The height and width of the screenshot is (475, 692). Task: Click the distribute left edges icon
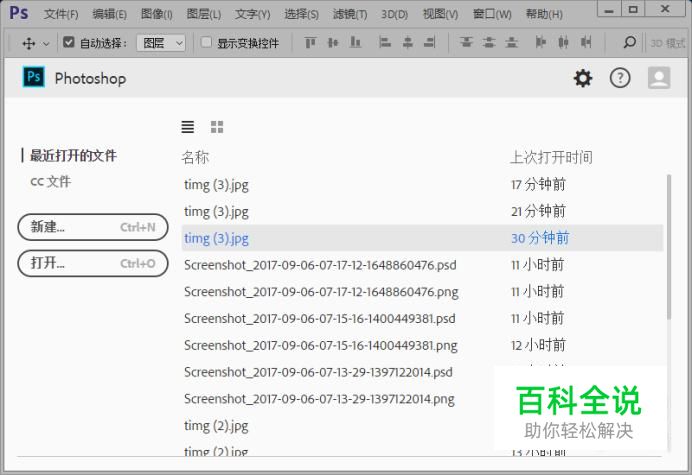tap(541, 42)
